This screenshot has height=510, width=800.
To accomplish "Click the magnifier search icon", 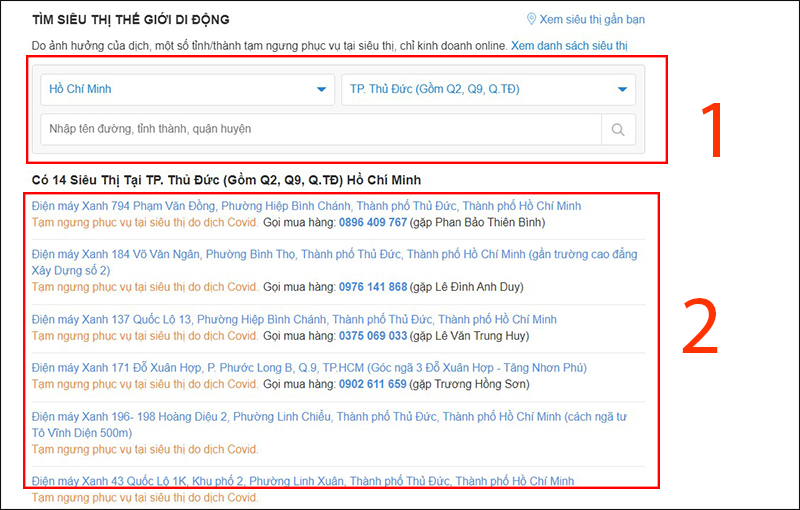I will (618, 129).
